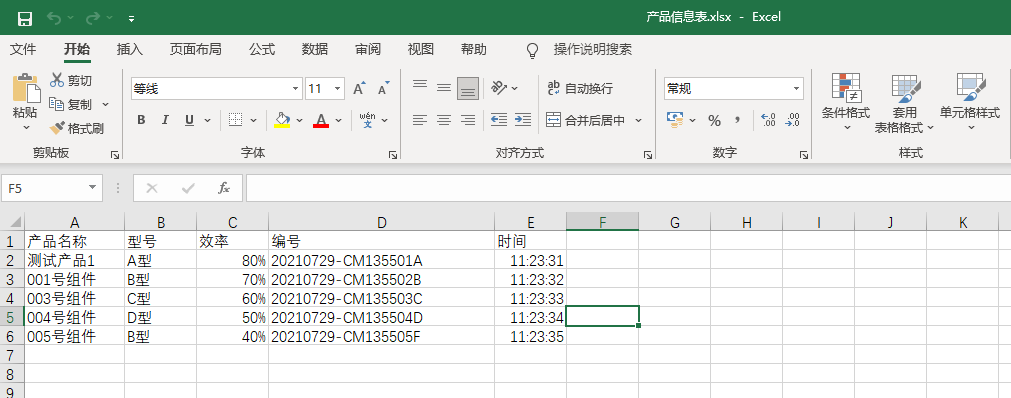The image size is (1011, 398).
Task: Select all cells corner triangle
Action: 14,223
